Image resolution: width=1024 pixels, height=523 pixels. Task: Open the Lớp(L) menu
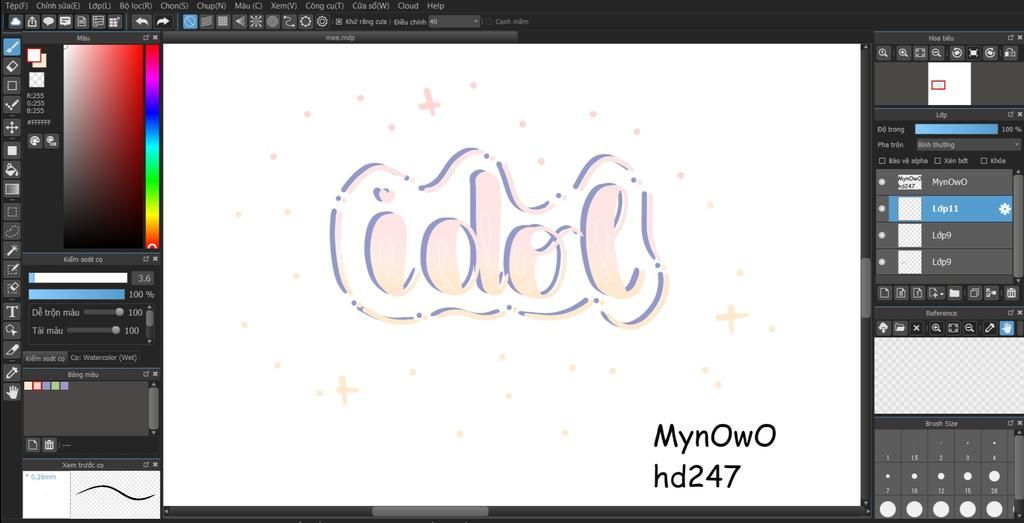(99, 6)
